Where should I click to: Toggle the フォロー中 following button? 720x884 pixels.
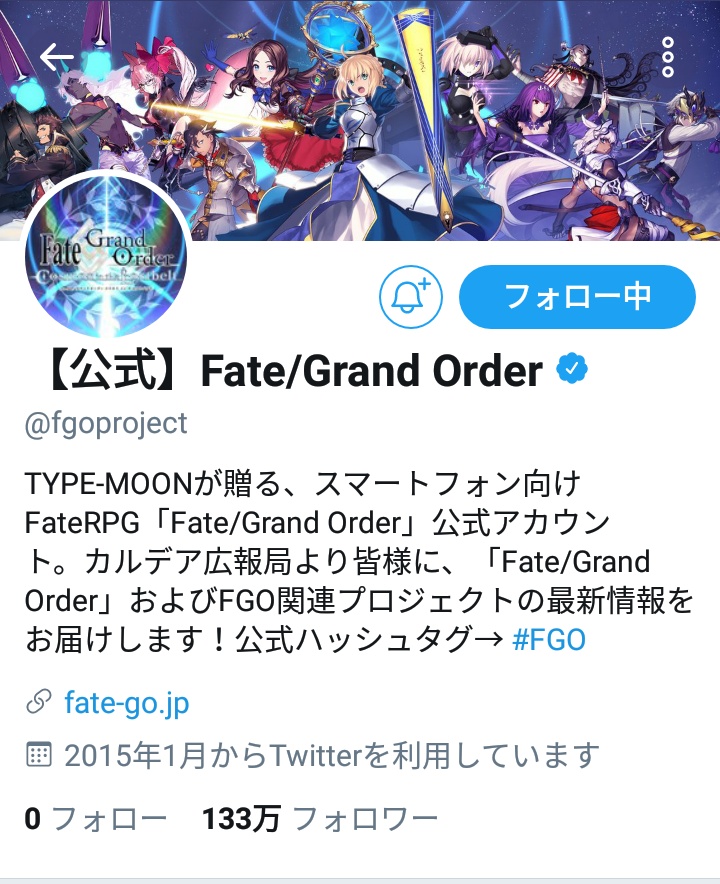click(x=577, y=297)
